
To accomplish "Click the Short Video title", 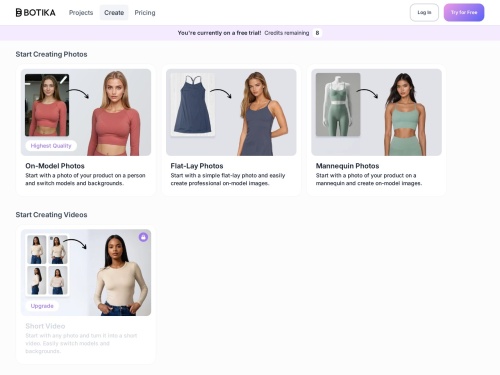I will pos(45,326).
